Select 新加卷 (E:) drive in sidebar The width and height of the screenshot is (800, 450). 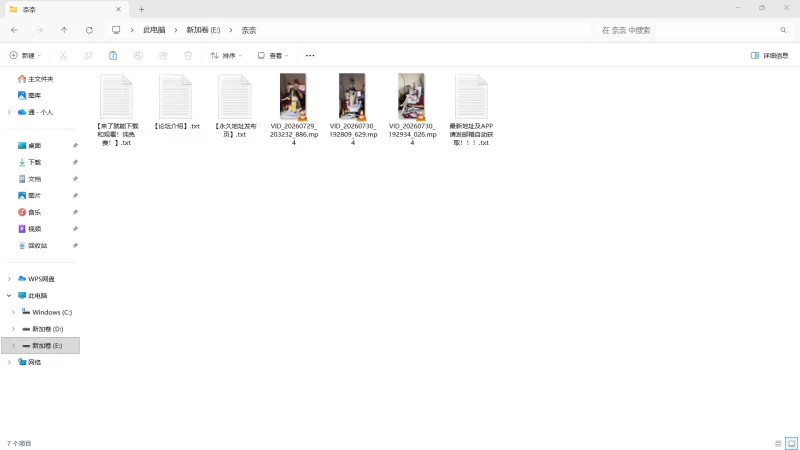coord(41,345)
